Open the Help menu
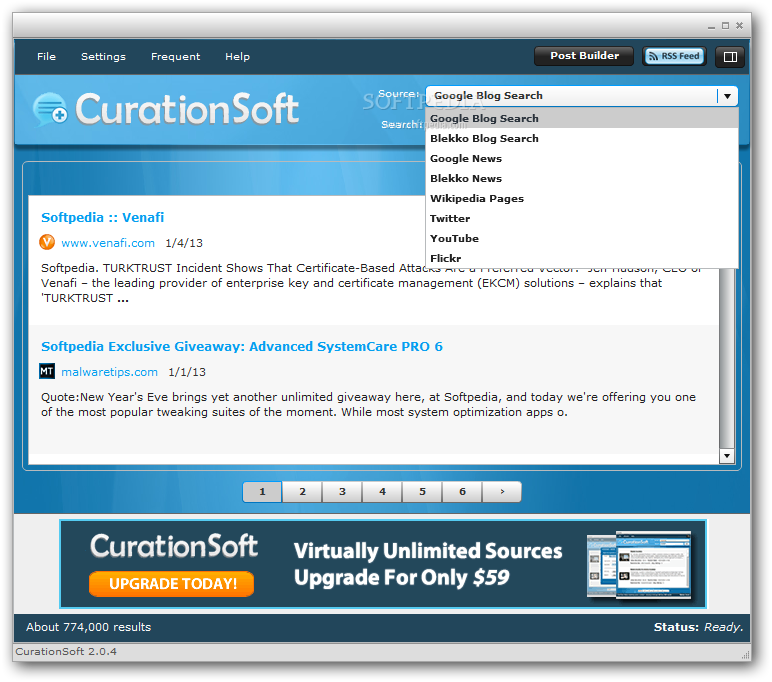The image size is (772, 682). coord(237,57)
